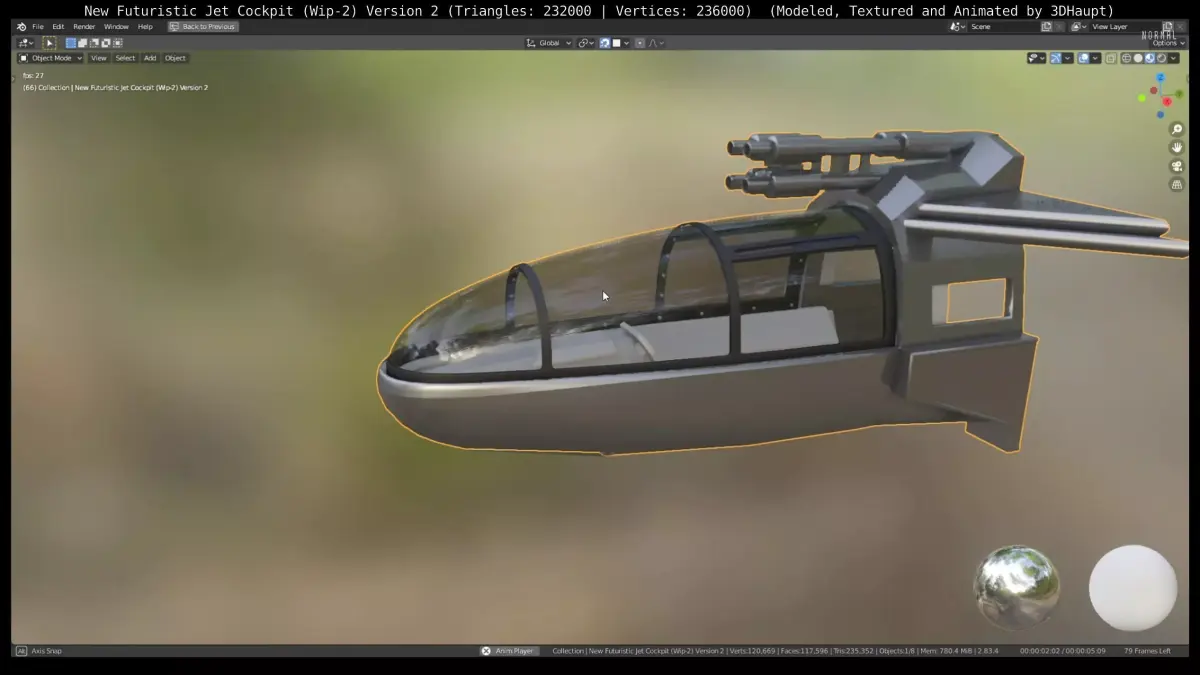Open the Help menu
Screen dimensions: 1200x675
(145, 27)
